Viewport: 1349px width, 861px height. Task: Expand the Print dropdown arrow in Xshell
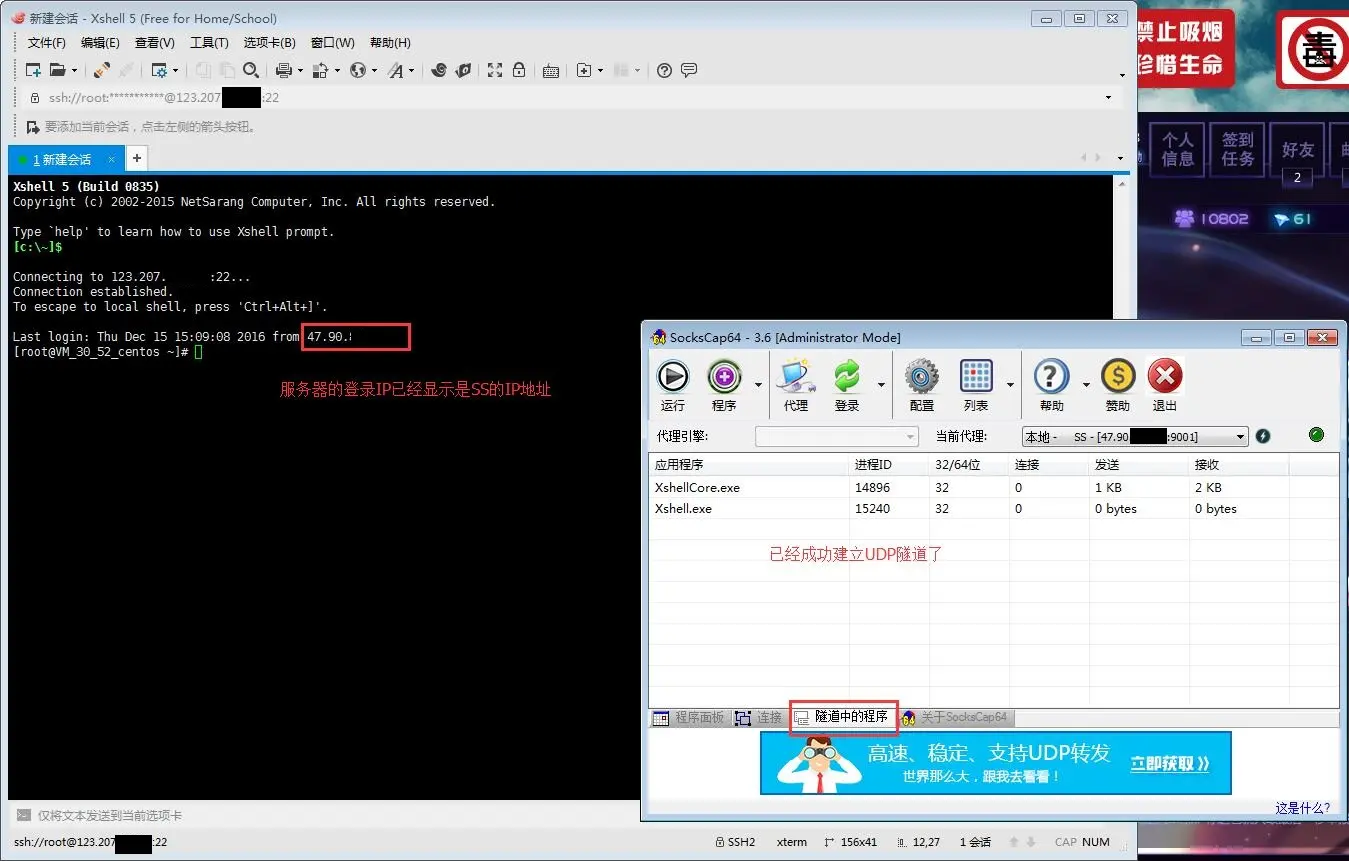[x=300, y=70]
